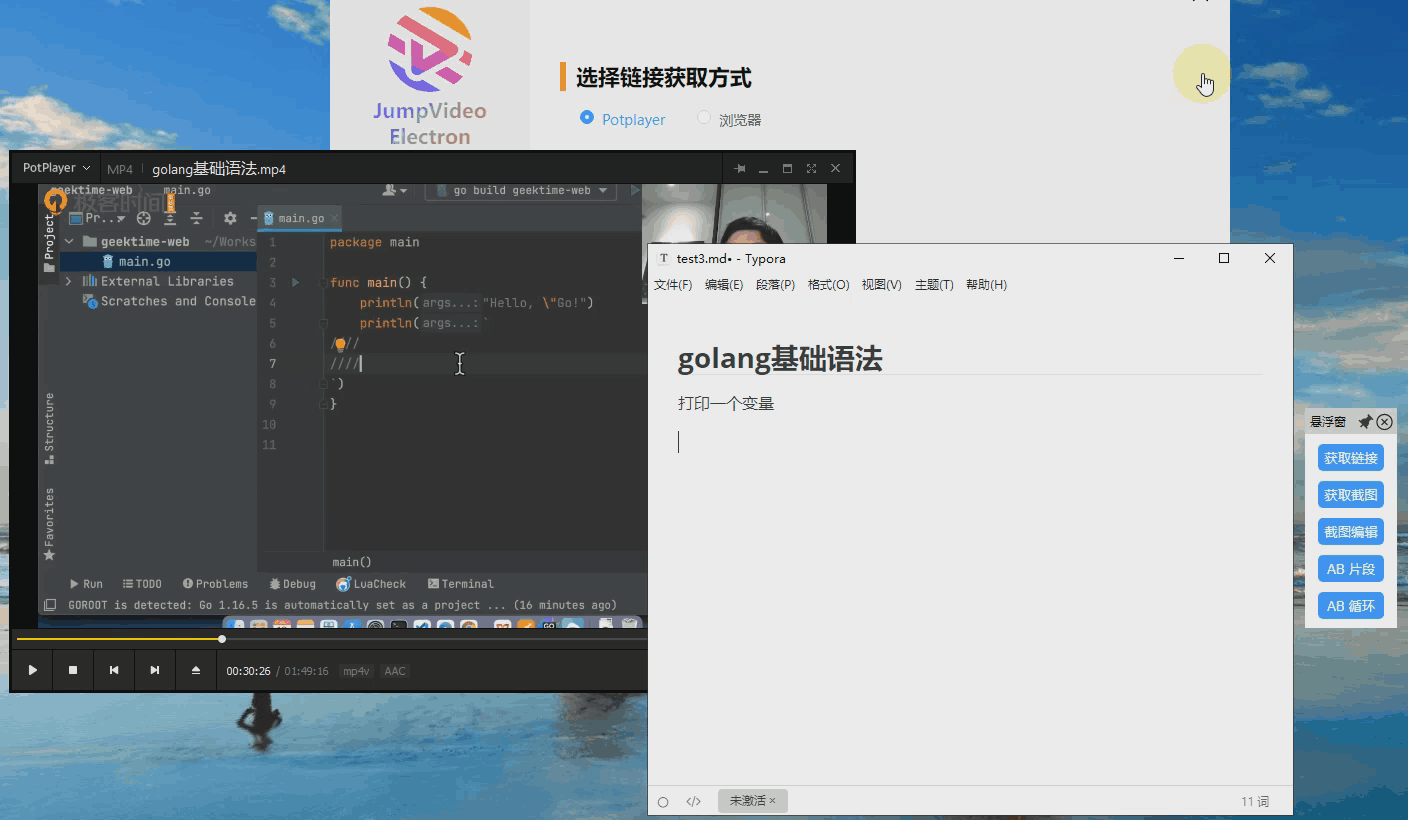Click the 获取链接 button

coord(1350,458)
